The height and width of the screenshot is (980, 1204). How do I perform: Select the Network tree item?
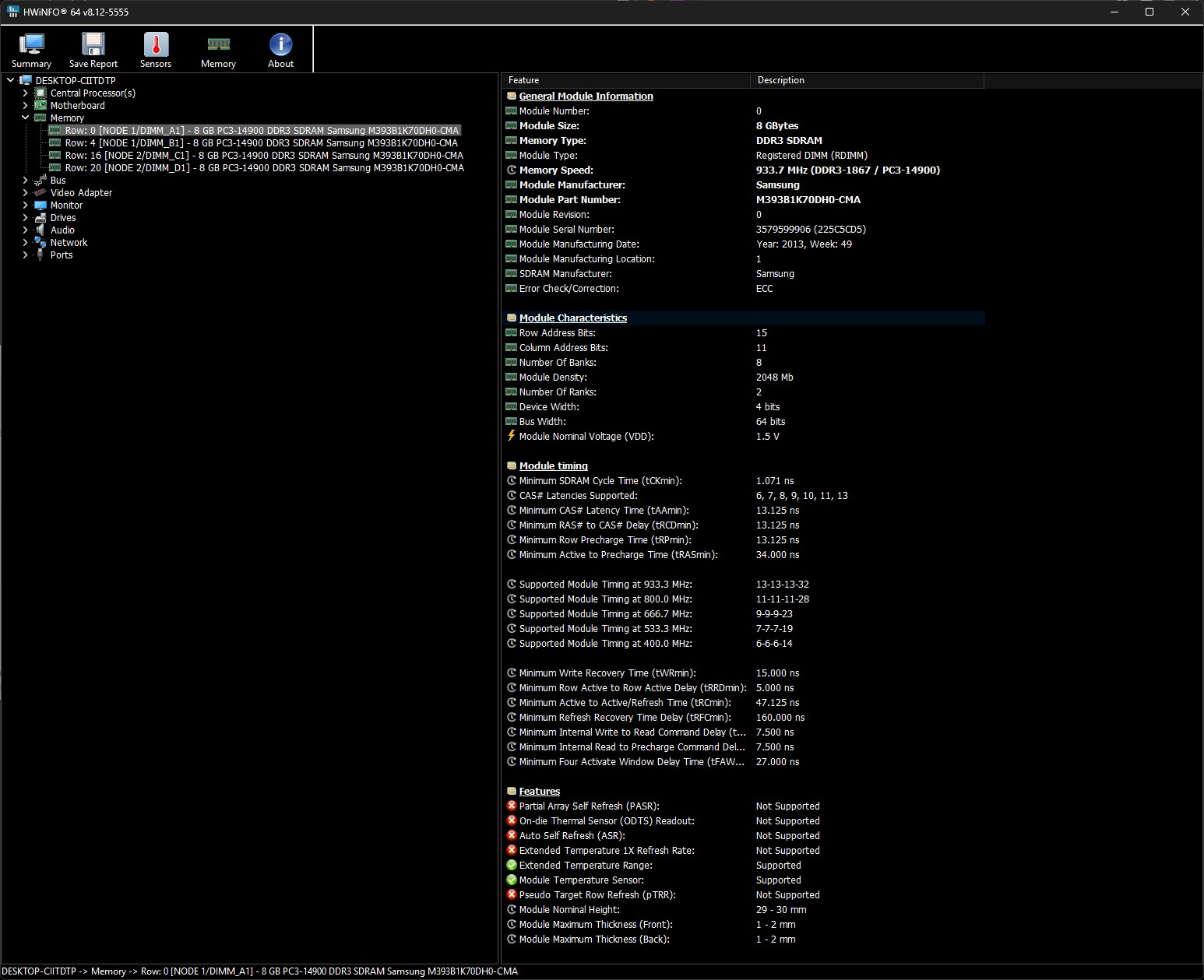coord(69,242)
